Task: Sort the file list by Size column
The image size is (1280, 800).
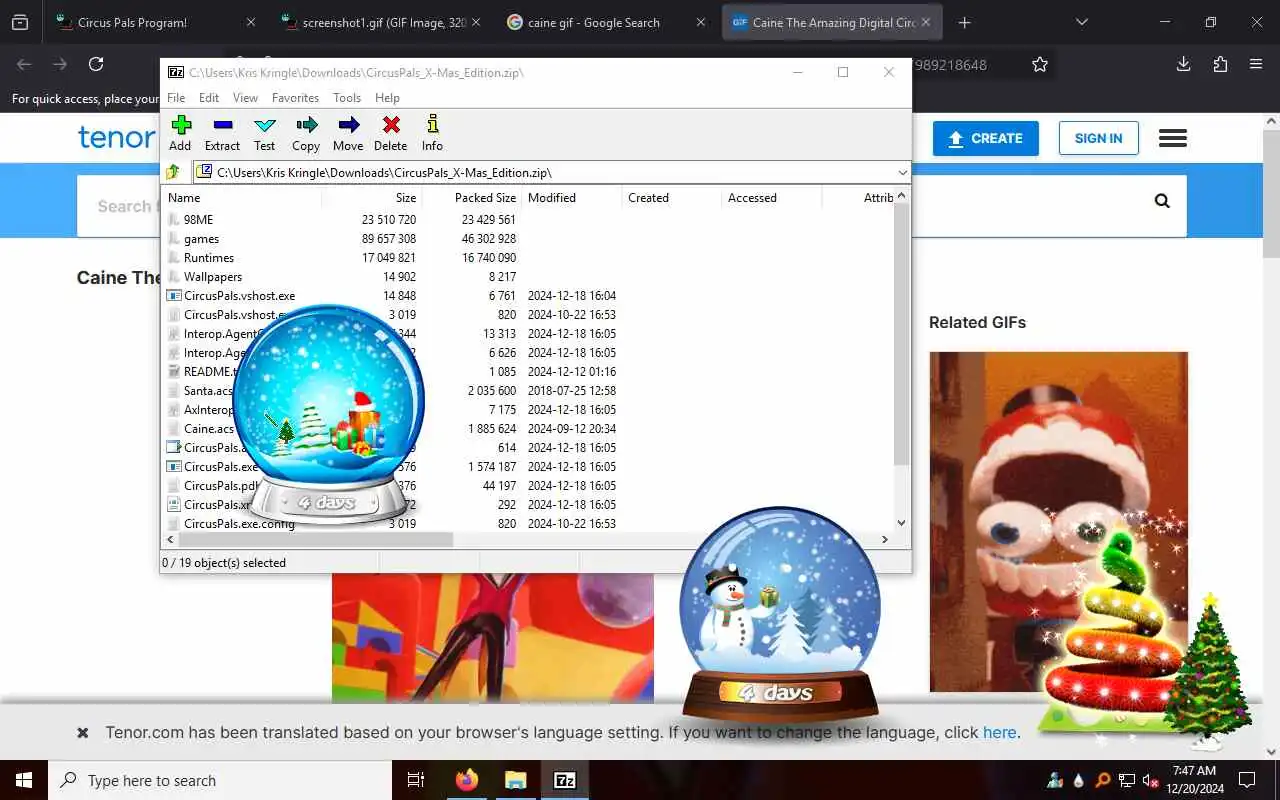Action: [x=371, y=198]
